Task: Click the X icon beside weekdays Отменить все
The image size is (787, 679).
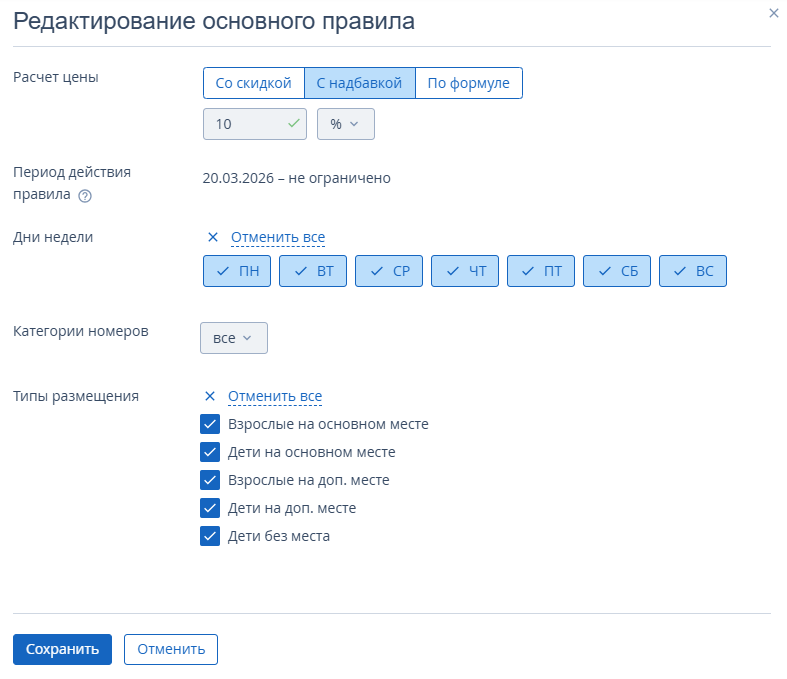Action: tap(212, 237)
